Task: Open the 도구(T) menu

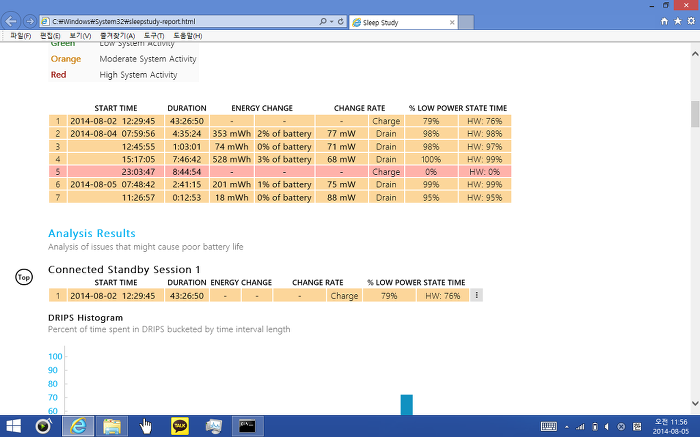Action: 154,36
